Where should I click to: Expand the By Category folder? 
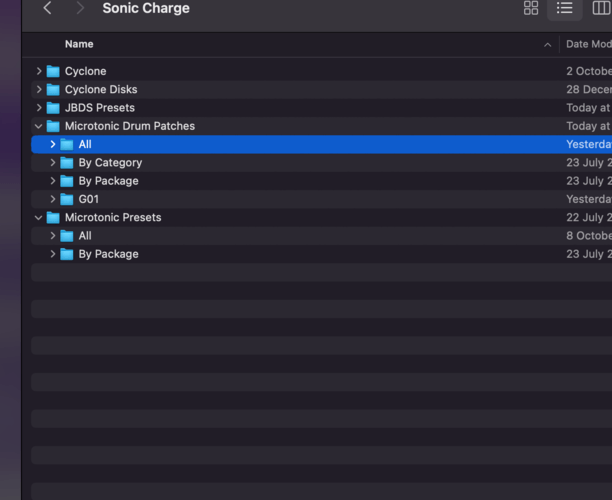point(53,163)
